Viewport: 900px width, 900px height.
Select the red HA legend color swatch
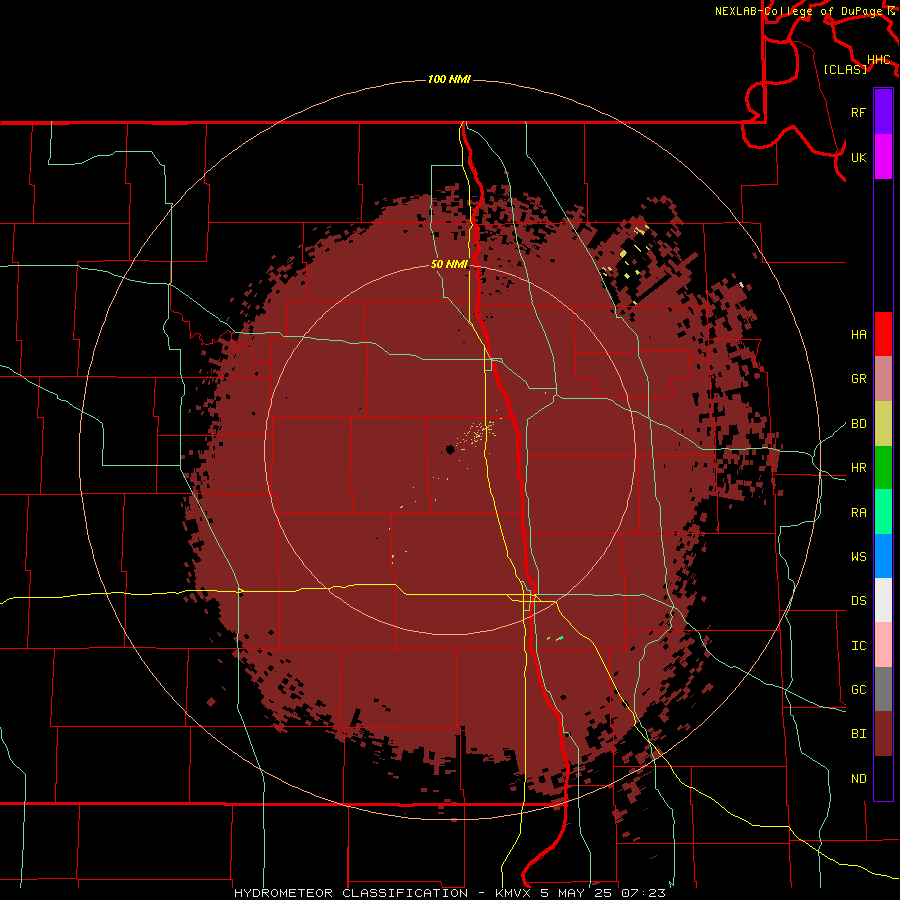coord(883,334)
